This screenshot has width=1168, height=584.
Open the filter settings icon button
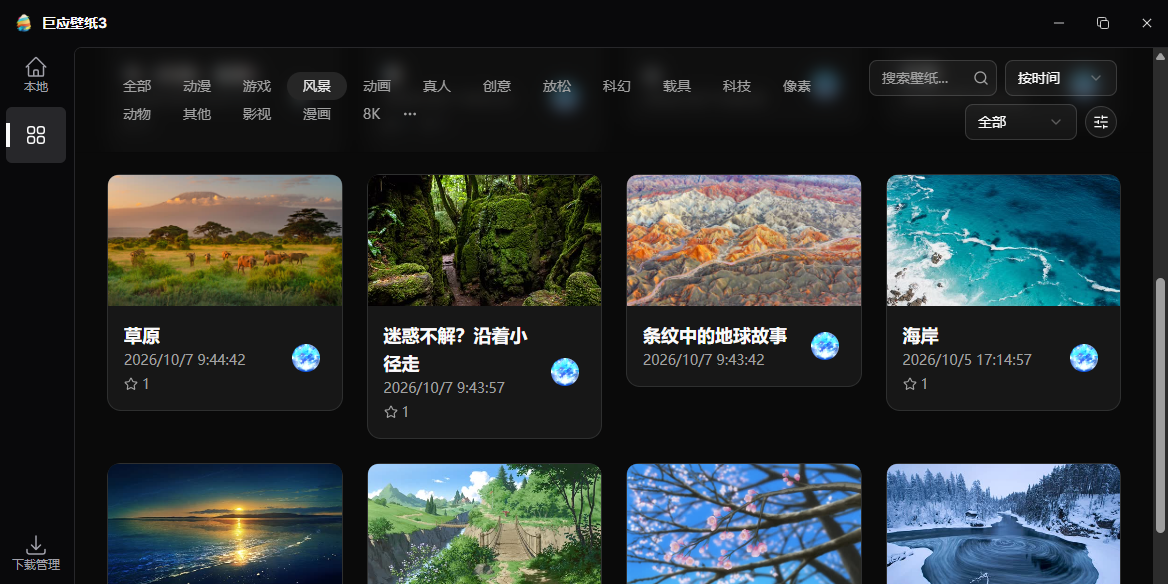point(1100,122)
